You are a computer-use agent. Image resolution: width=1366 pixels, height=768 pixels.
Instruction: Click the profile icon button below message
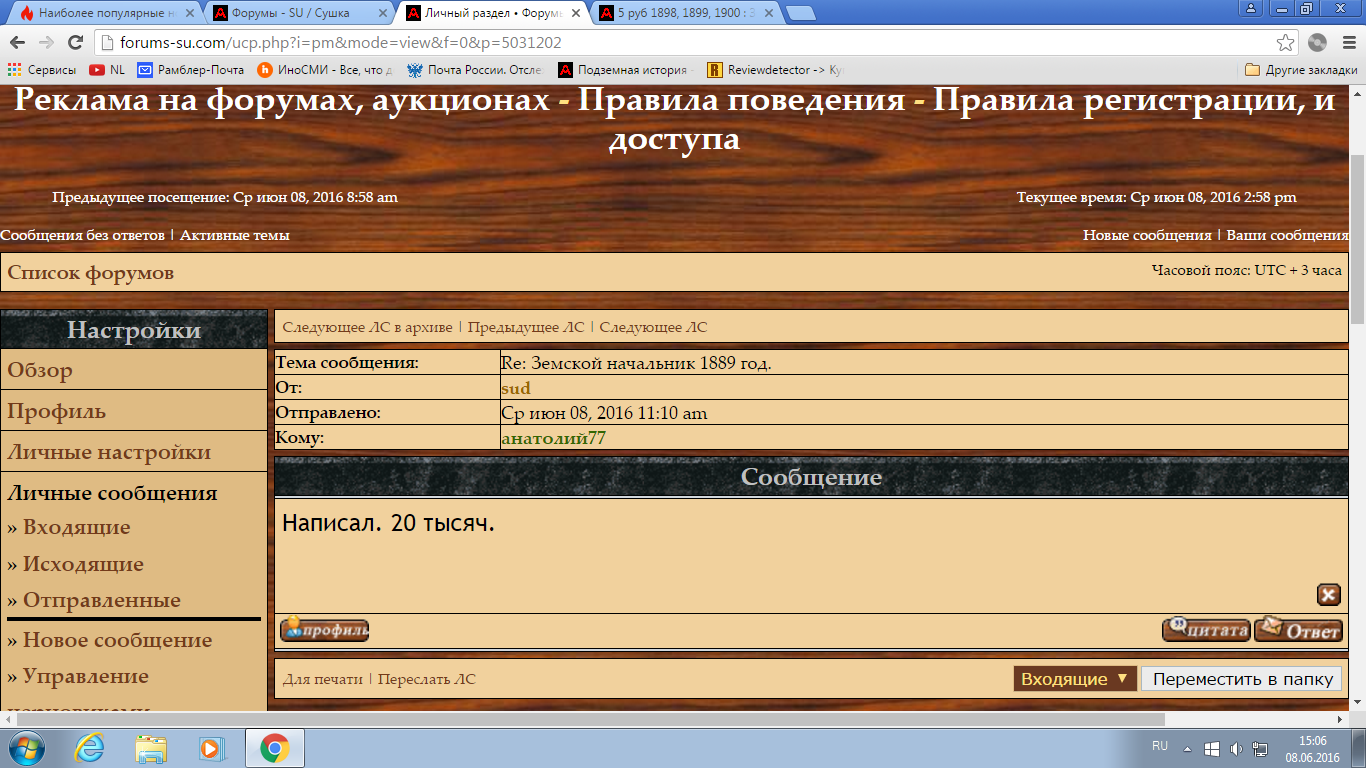[324, 630]
